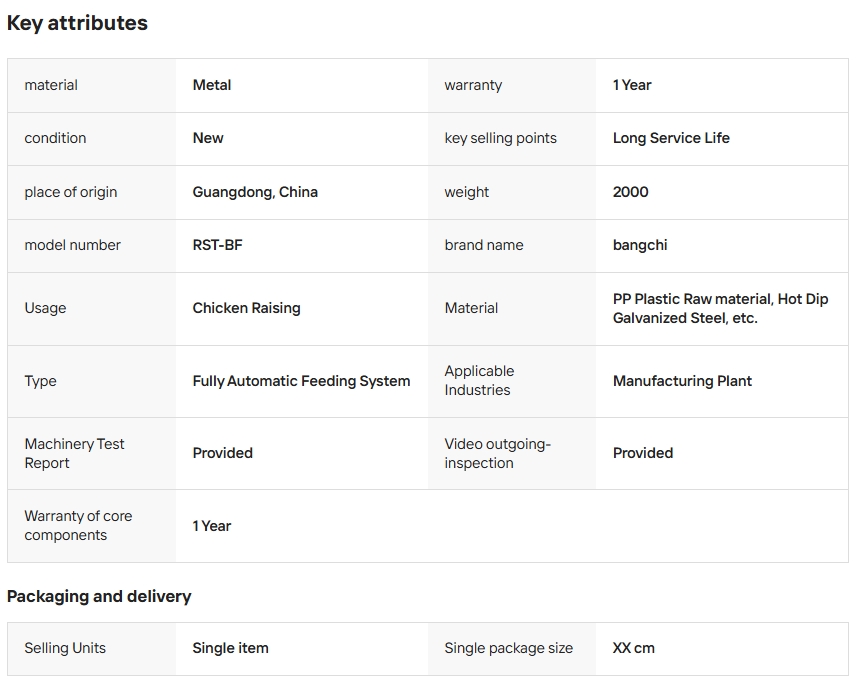Viewport: 856px width, 687px height.
Task: Click Manufacturing Plant industry value
Action: tap(682, 381)
